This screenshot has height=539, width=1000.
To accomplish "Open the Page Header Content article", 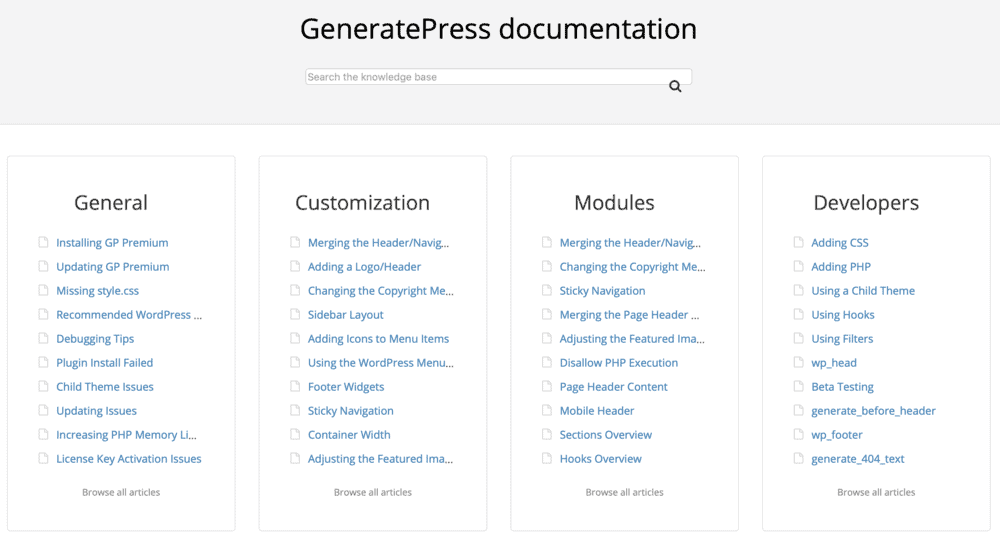I will coord(614,387).
